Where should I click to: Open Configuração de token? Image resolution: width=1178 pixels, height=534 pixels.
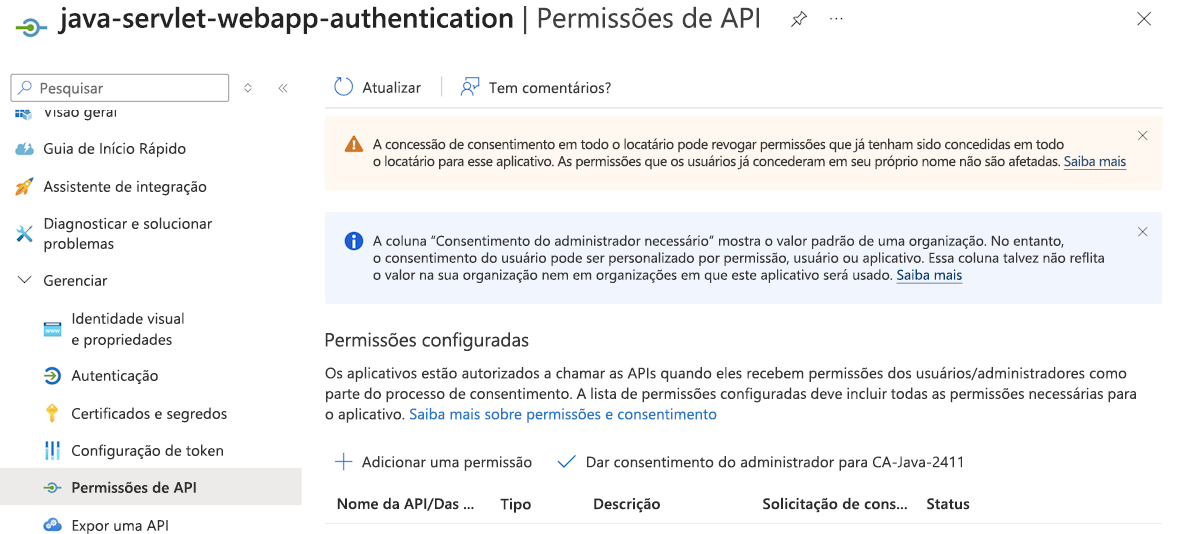147,451
